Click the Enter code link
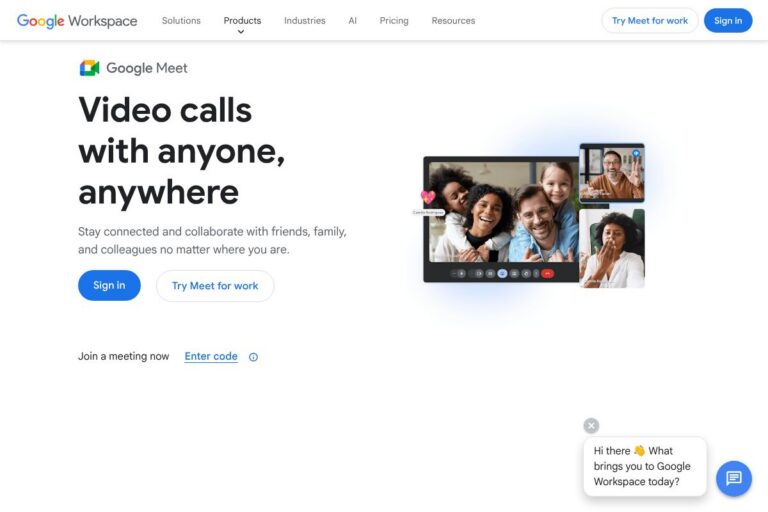 (x=211, y=357)
